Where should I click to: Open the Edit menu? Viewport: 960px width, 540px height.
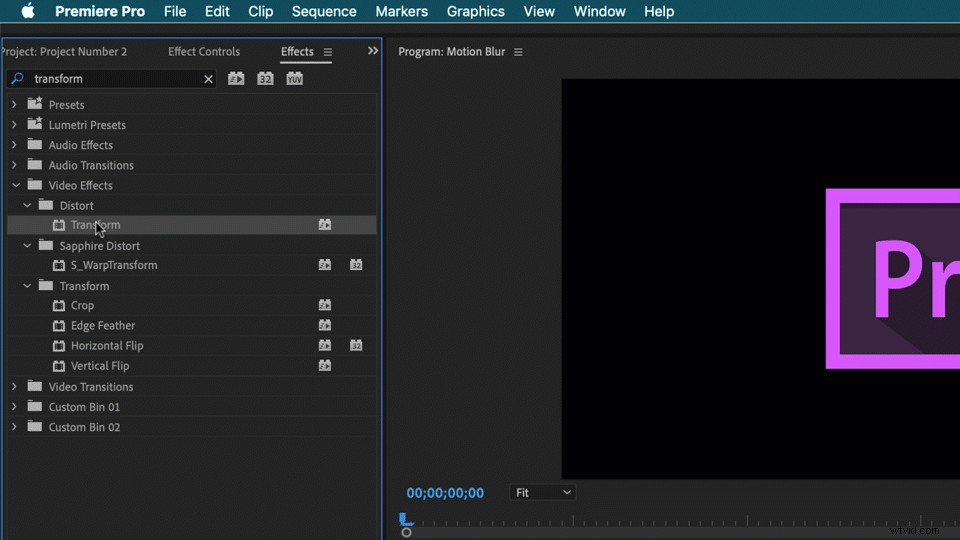pyautogui.click(x=217, y=11)
